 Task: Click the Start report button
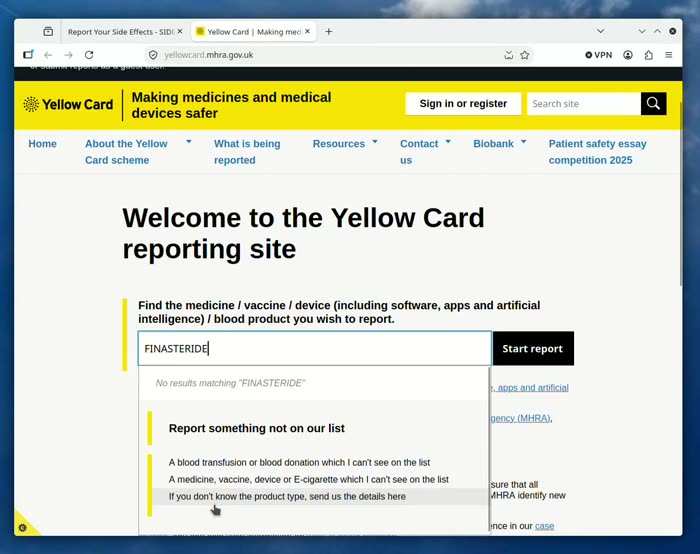(x=533, y=348)
